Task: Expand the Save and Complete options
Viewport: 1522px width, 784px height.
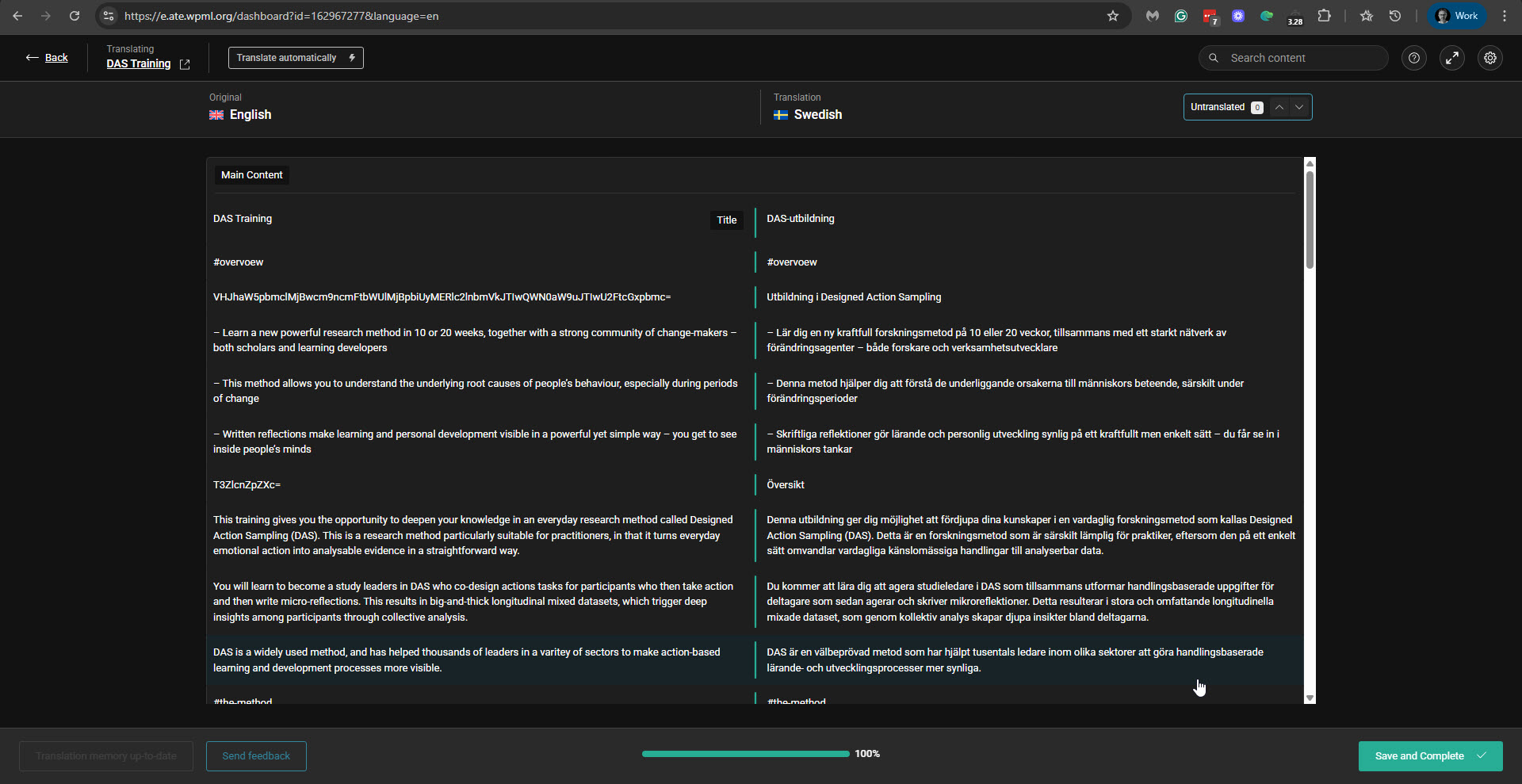Action: click(x=1481, y=755)
